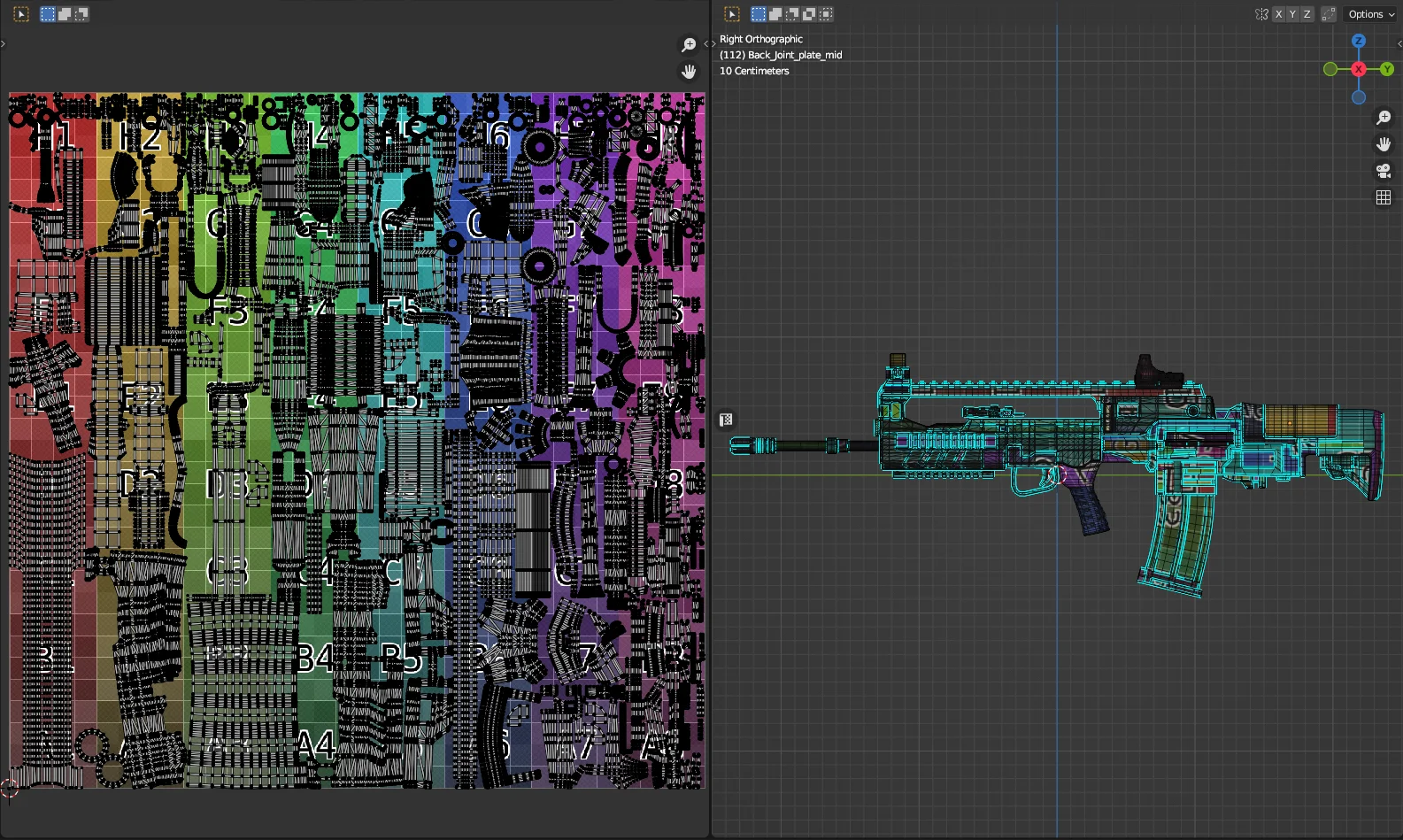Screen dimensions: 1403x840
Task: Click the green Y axis on the navigation gizmo
Action: point(1387,69)
